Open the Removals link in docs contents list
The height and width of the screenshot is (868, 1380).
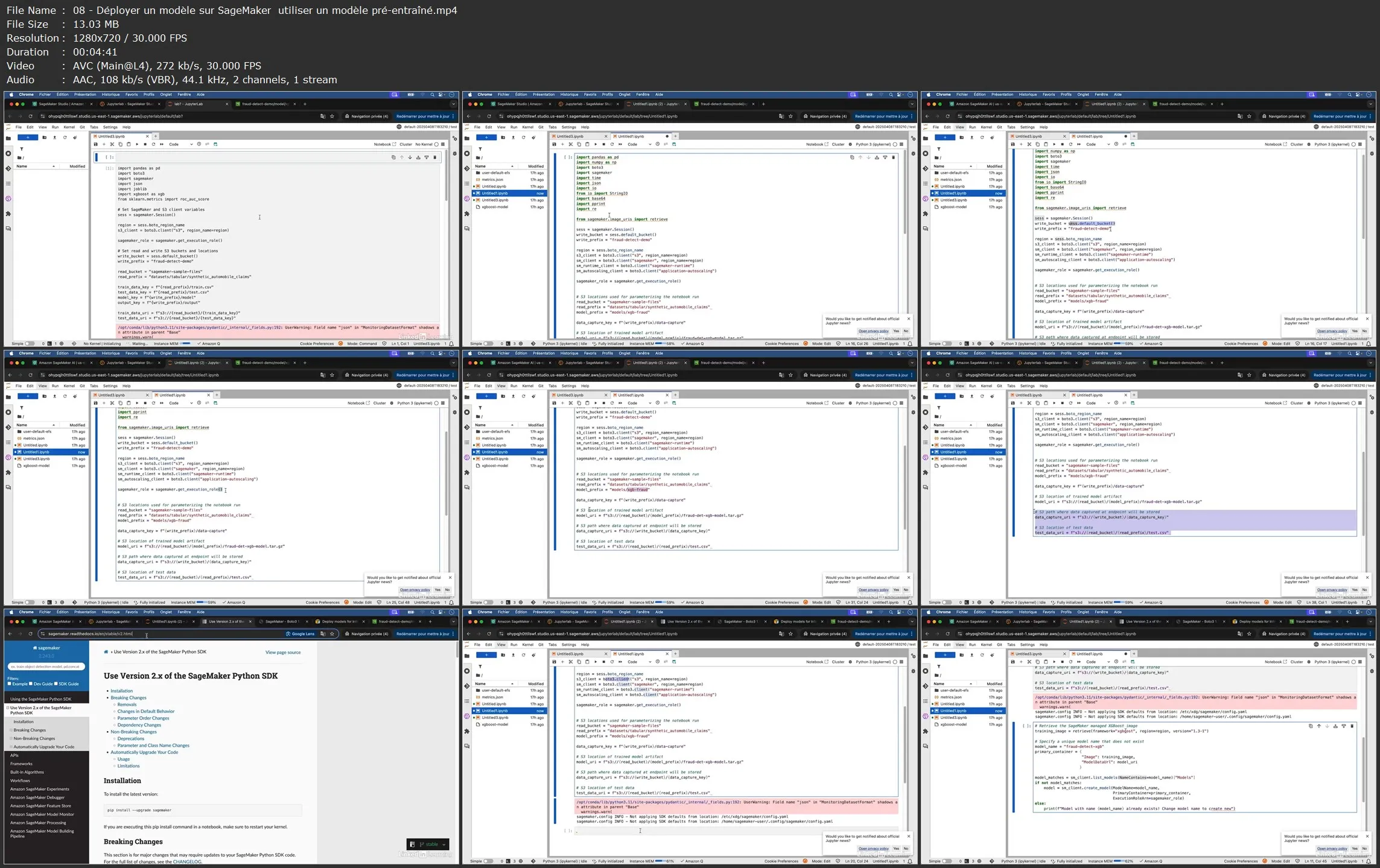point(127,705)
